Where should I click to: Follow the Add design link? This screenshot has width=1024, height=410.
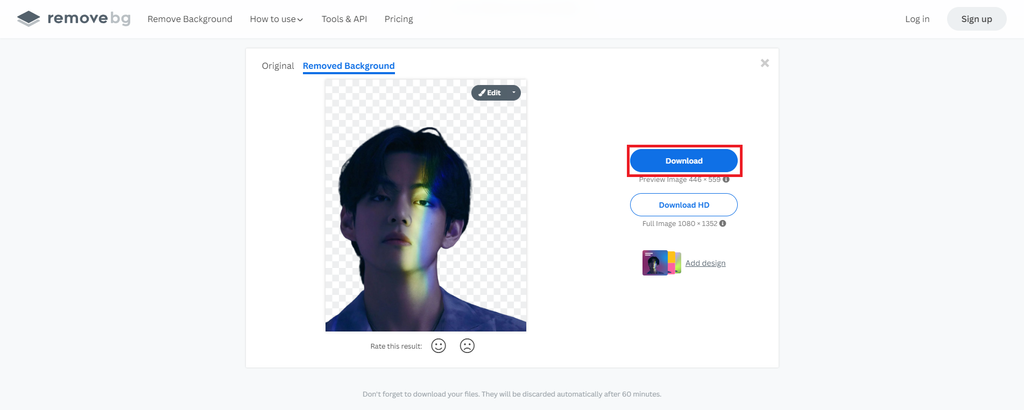(705, 263)
